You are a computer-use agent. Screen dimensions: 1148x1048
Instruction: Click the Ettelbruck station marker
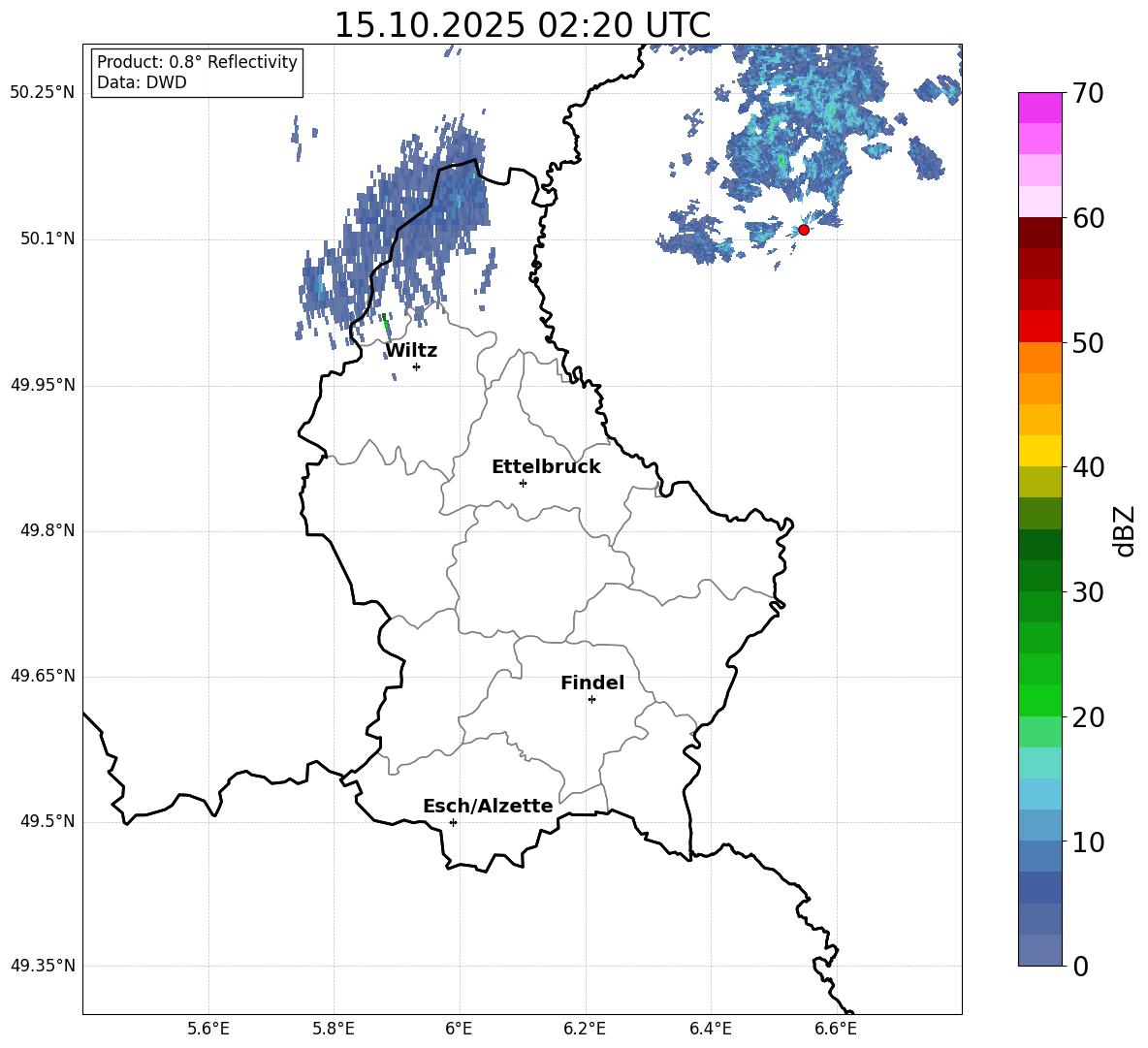tap(523, 483)
